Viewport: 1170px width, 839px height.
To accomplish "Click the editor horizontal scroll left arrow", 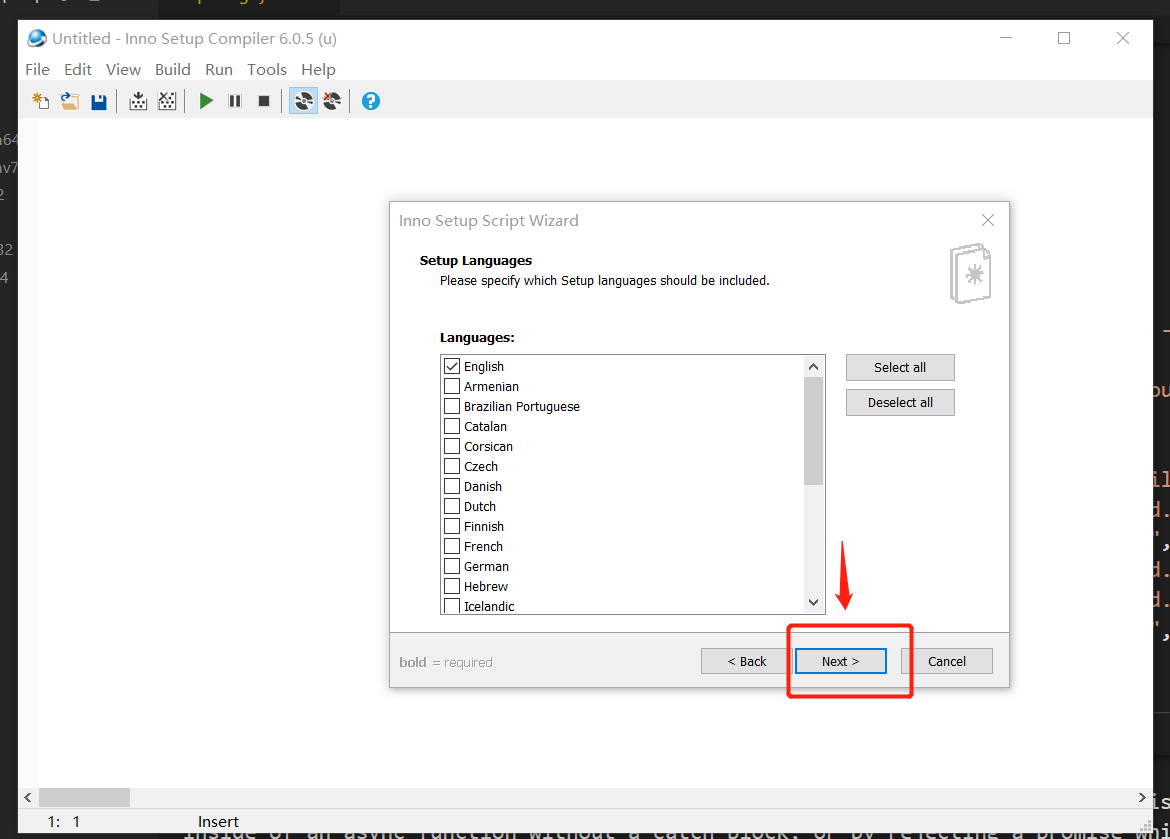I will coord(28,797).
